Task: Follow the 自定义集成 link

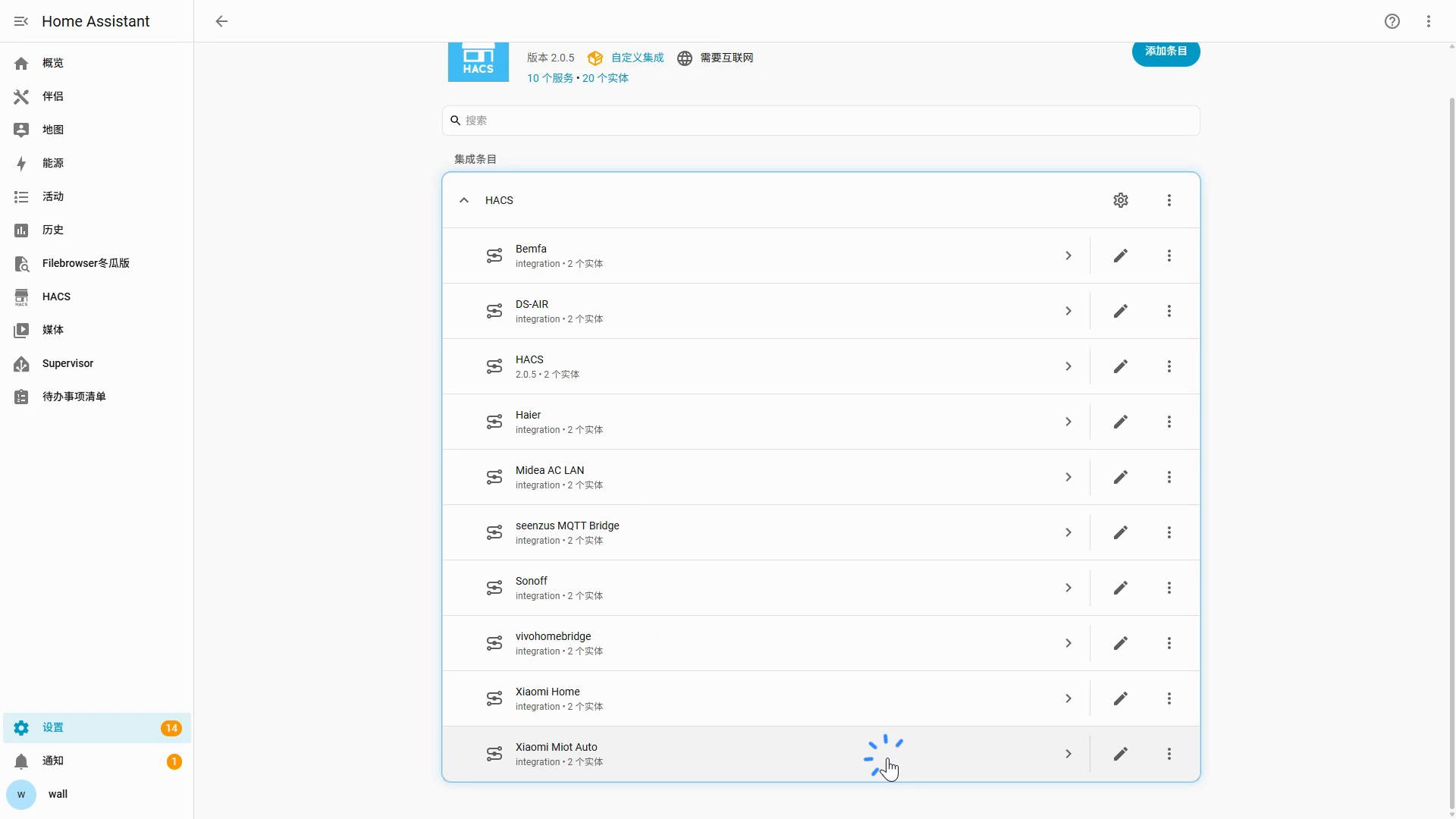Action: [637, 58]
